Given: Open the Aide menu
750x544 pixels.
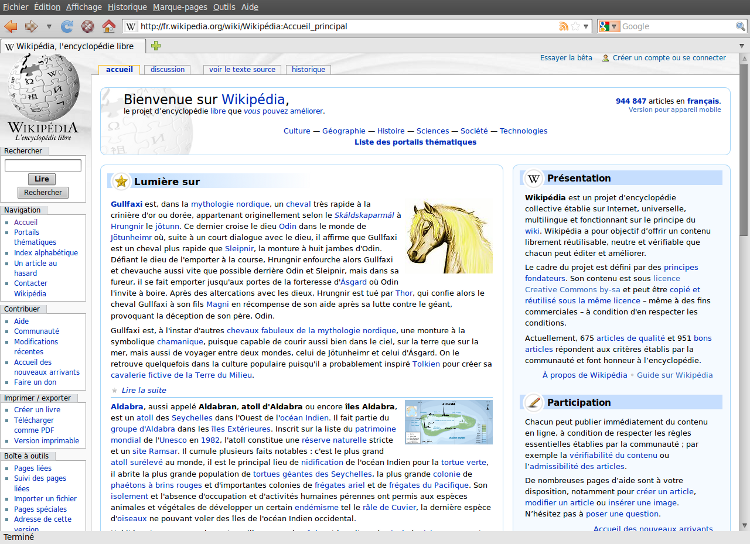Looking at the screenshot, I should [250, 7].
